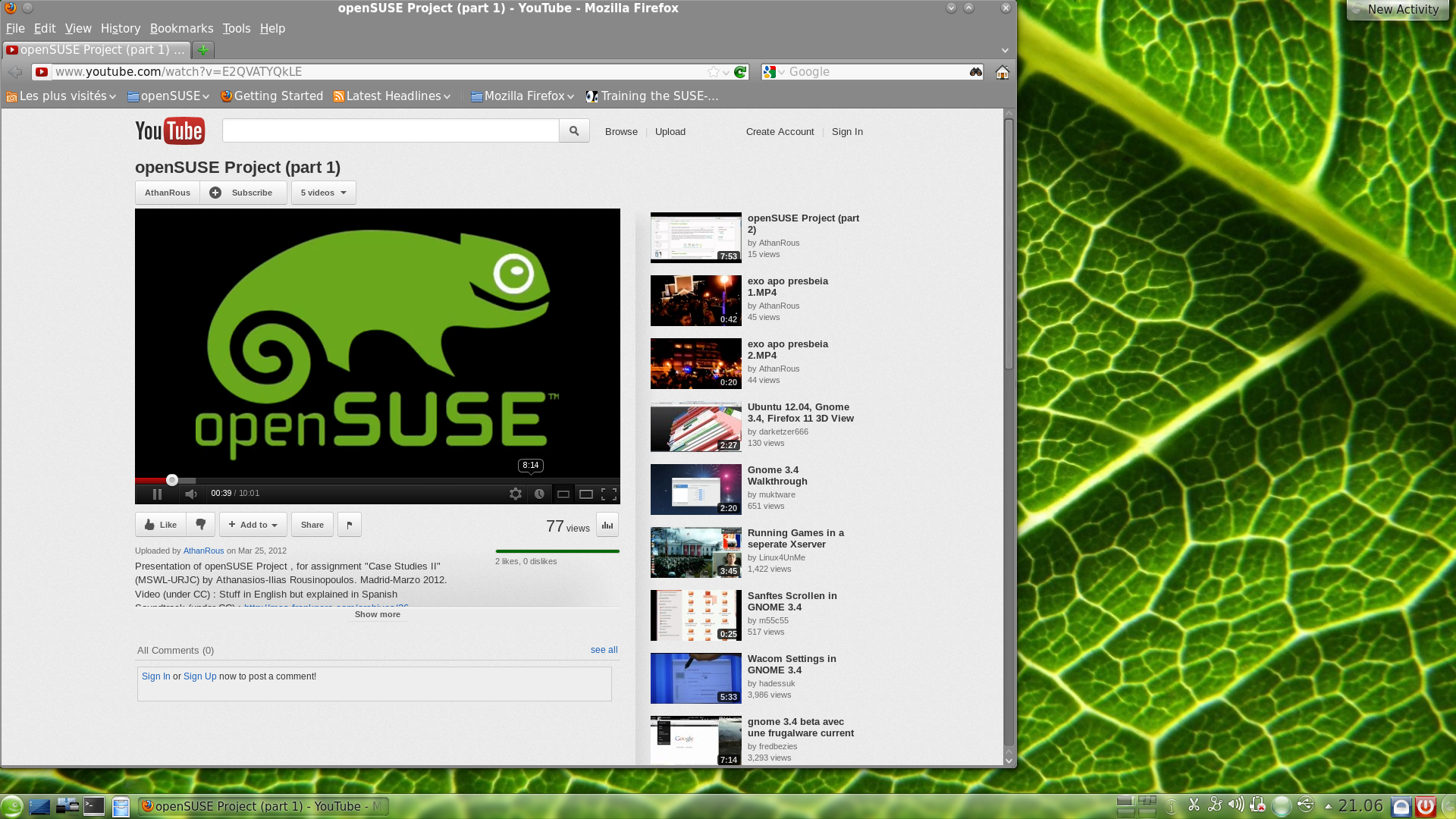
Task: Open Gnome 3.4 Walkthrough thumbnail
Action: tap(695, 489)
